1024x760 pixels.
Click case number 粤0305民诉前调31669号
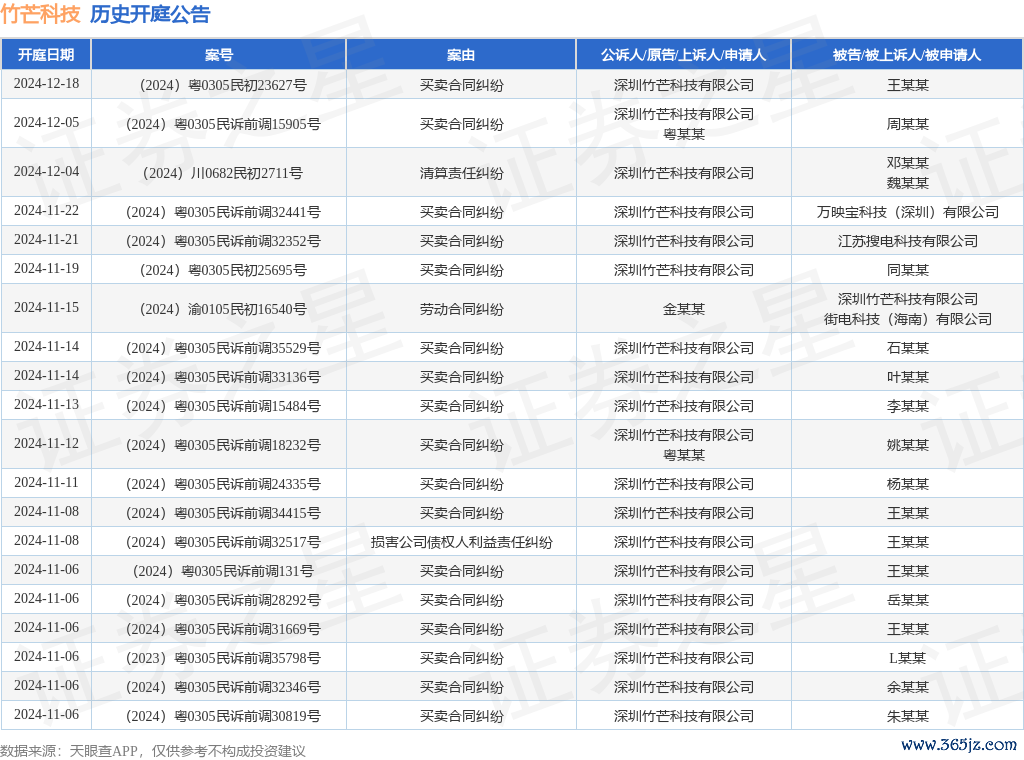[223, 629]
